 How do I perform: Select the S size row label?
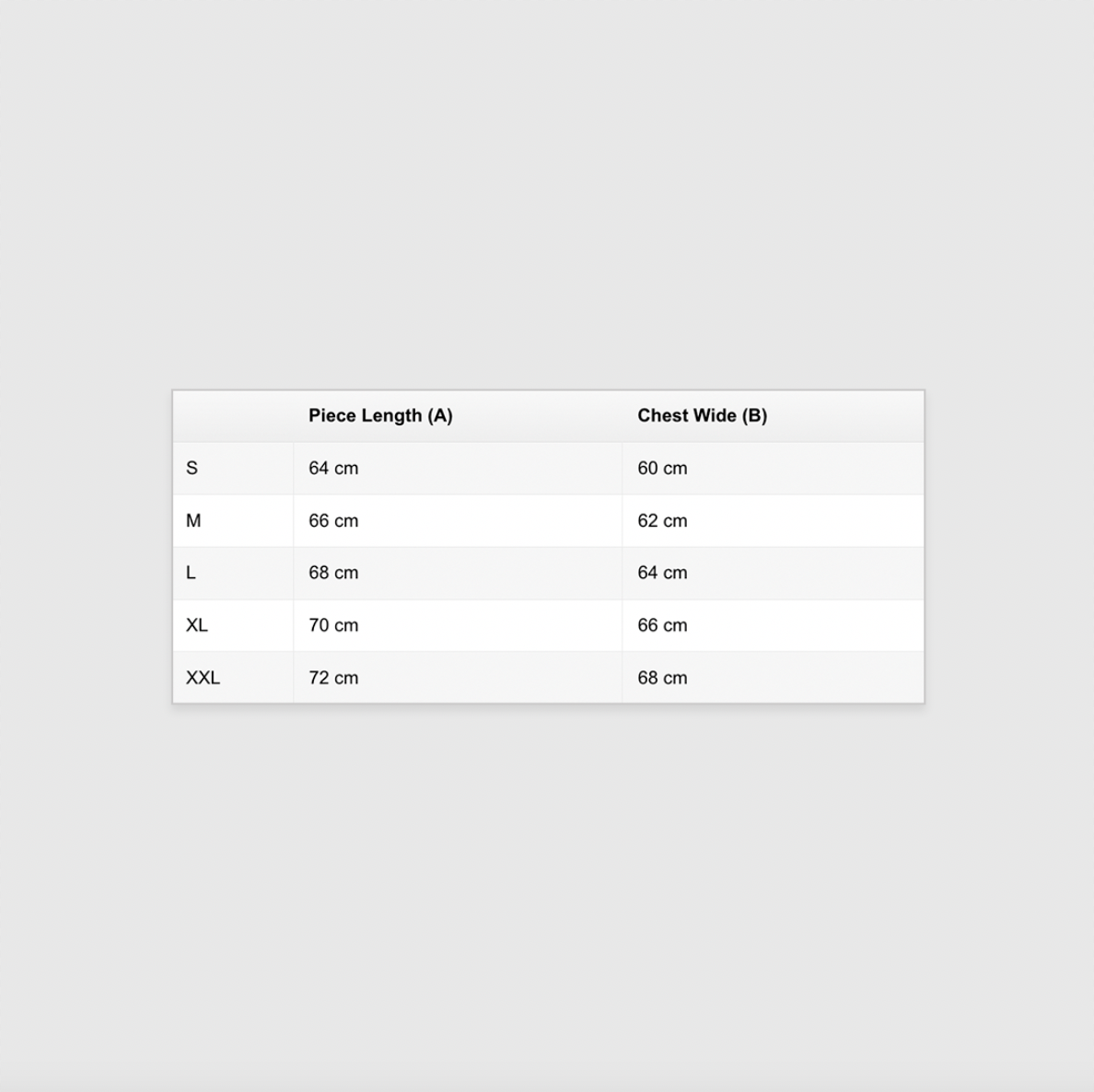tap(192, 469)
